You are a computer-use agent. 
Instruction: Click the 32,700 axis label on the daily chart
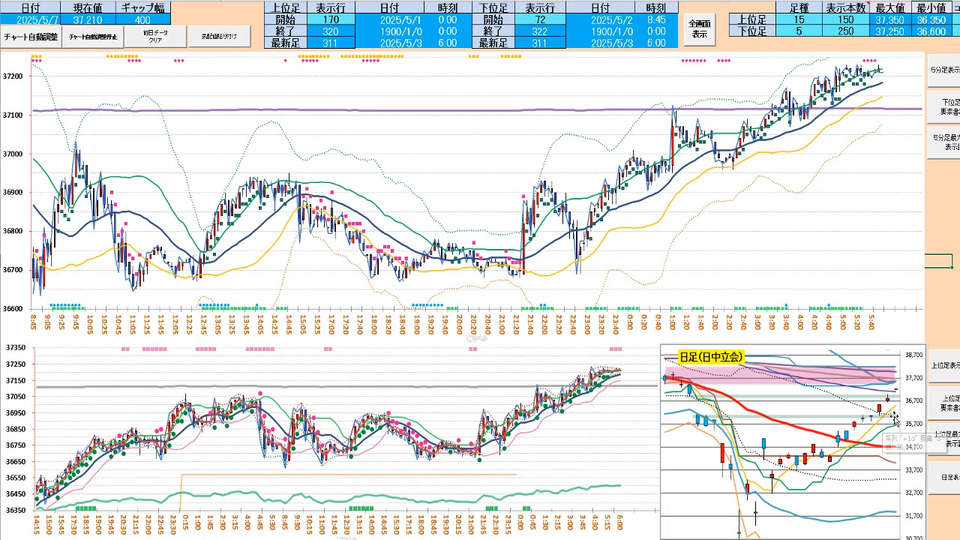click(x=913, y=492)
